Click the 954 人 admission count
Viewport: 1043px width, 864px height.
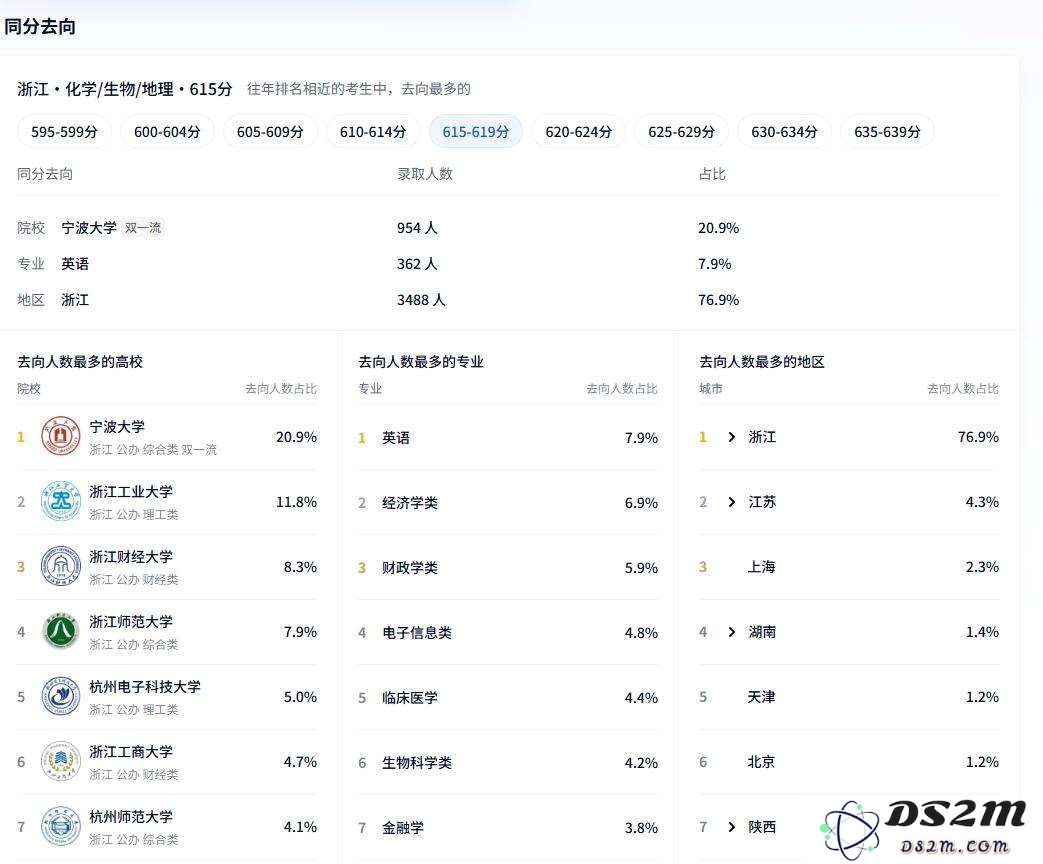[417, 228]
